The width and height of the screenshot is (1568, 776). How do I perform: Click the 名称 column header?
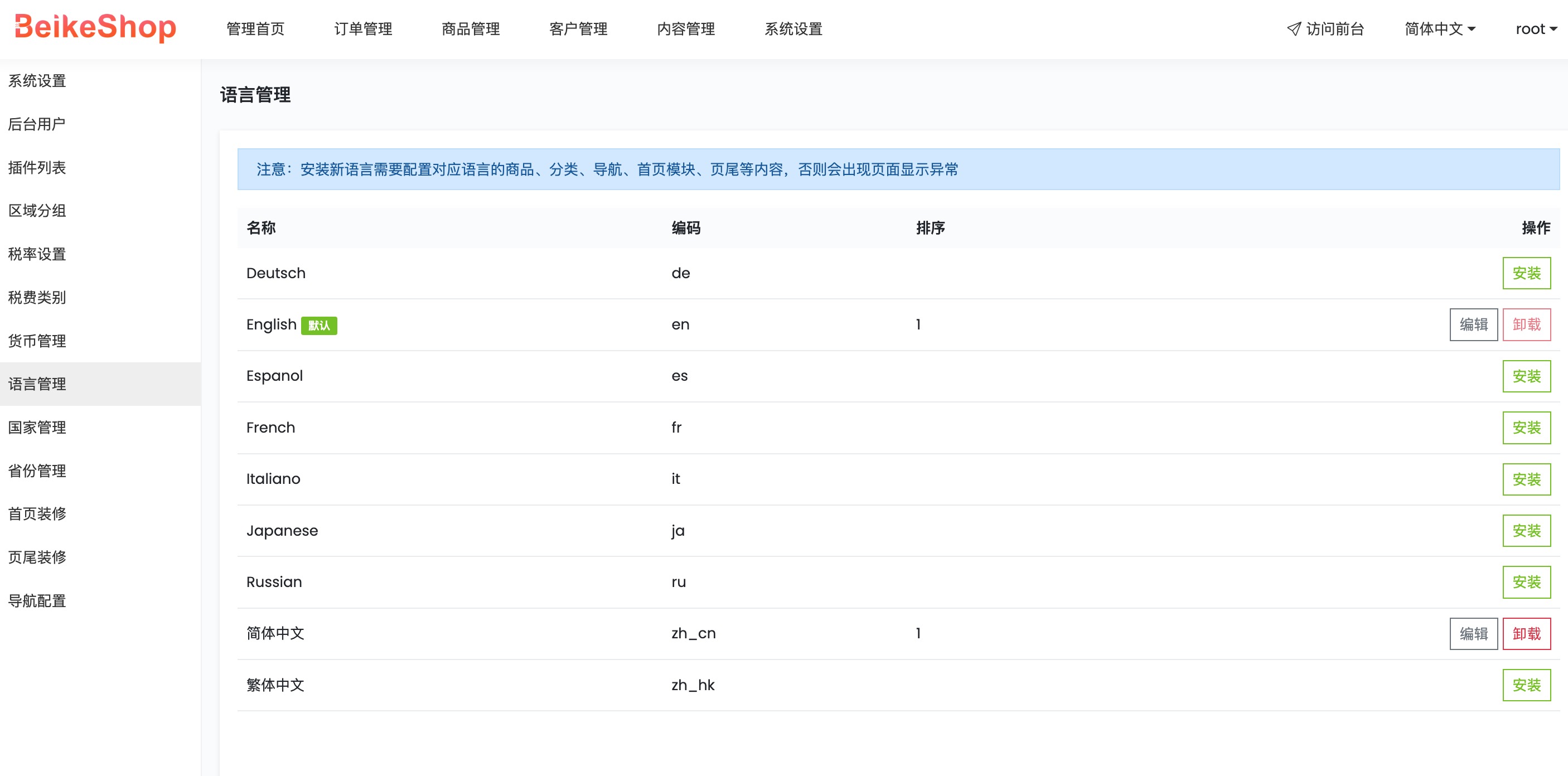point(261,227)
